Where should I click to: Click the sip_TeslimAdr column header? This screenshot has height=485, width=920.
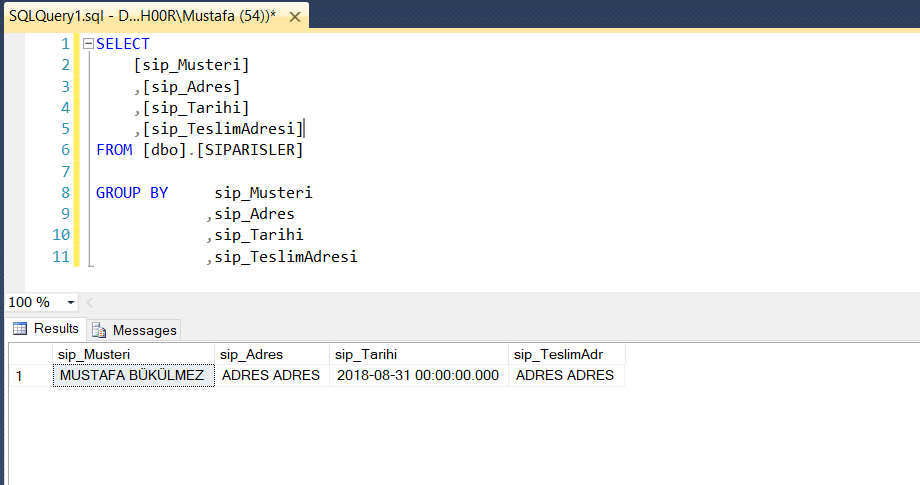tap(567, 354)
